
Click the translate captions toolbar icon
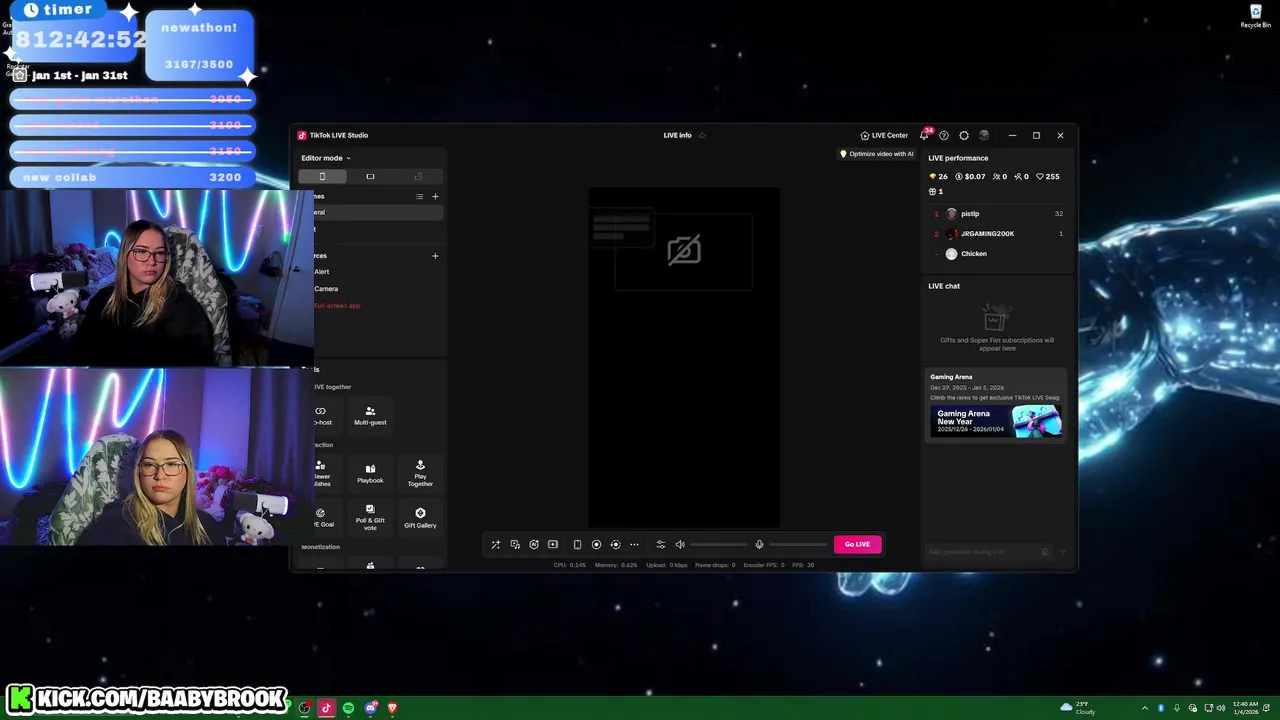coord(515,544)
